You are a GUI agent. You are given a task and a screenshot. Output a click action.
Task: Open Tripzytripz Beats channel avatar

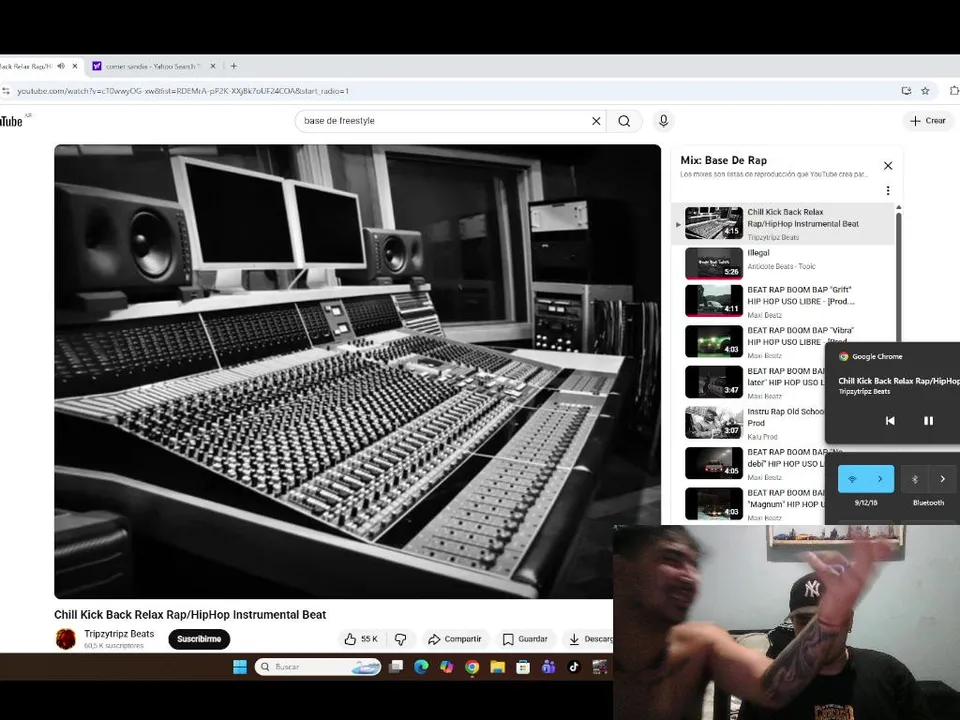click(x=66, y=639)
